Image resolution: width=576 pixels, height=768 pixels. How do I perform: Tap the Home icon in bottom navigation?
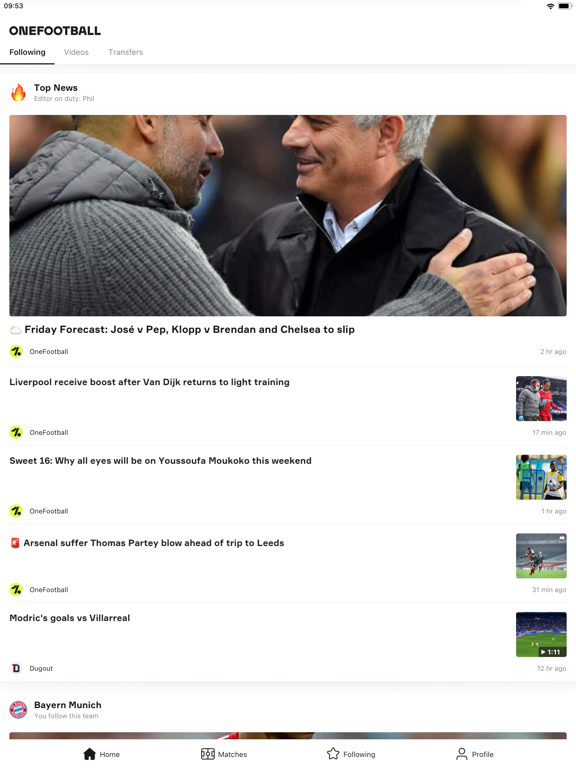90,754
